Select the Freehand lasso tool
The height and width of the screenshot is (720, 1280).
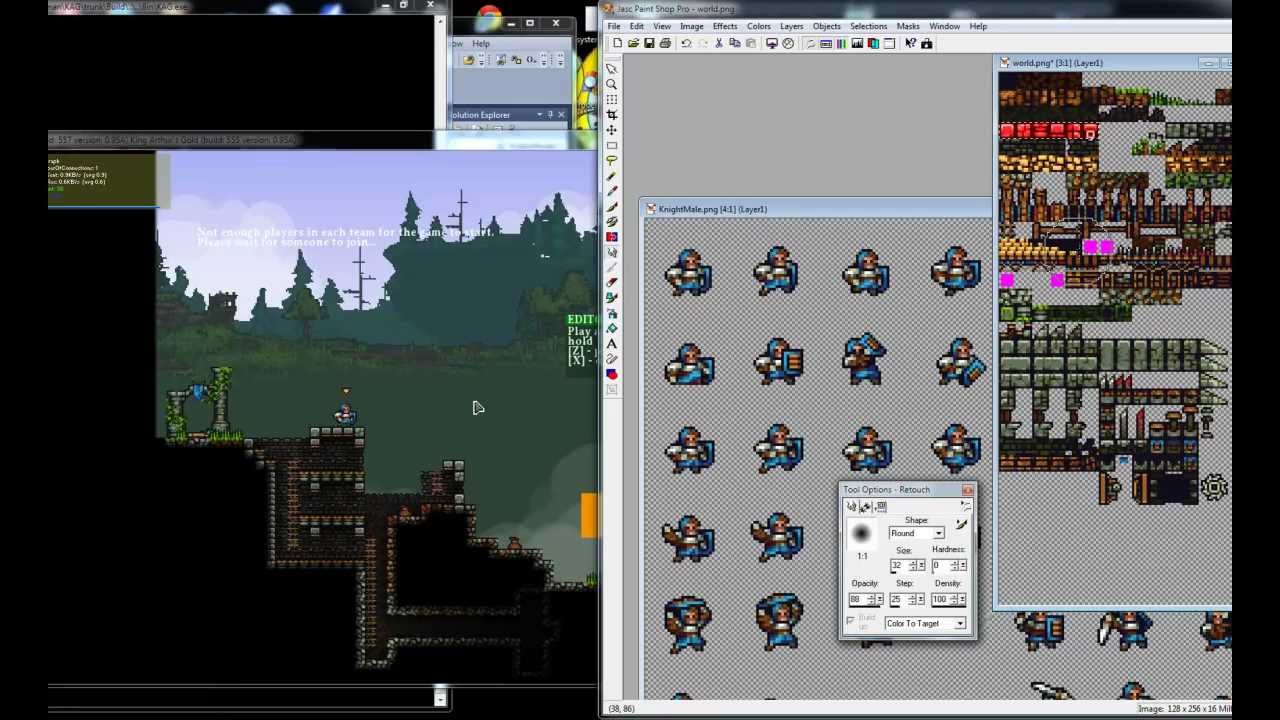pyautogui.click(x=612, y=160)
